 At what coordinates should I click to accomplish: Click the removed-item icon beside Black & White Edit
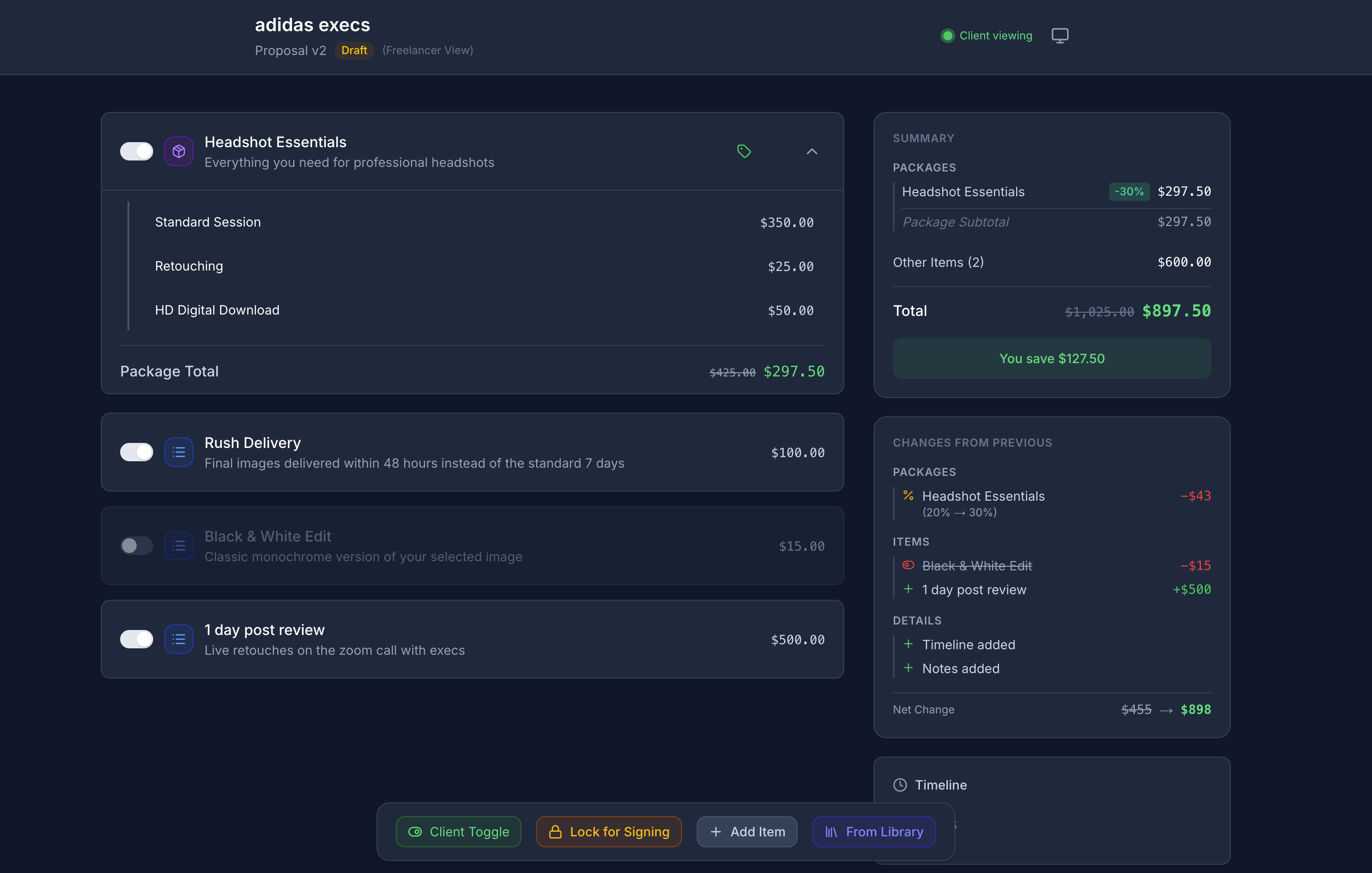[x=908, y=565]
